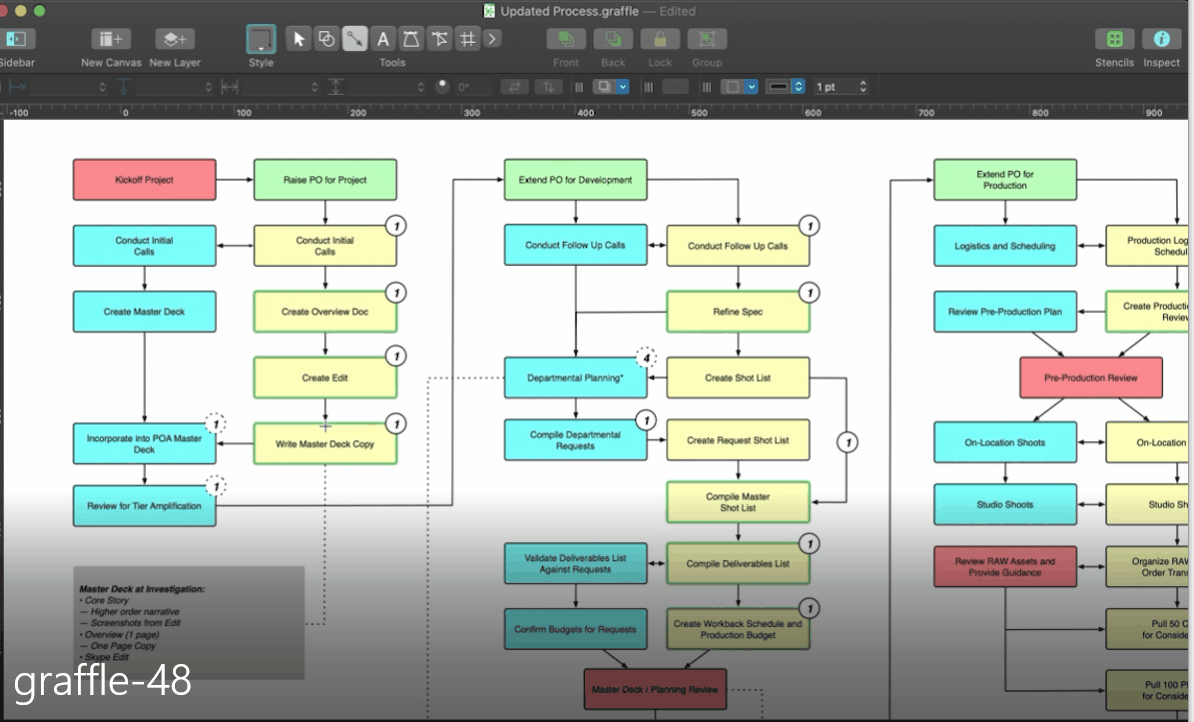Select Compile Deliverables List box
Image resolution: width=1194 pixels, height=722 pixels.
tap(738, 564)
